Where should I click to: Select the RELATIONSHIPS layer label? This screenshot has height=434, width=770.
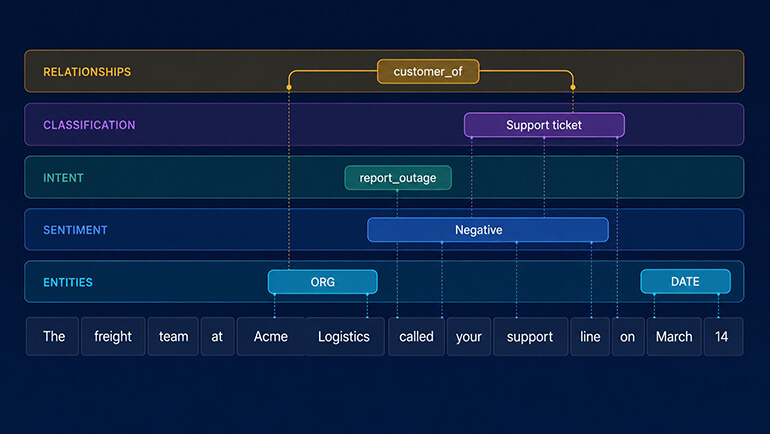pyautogui.click(x=87, y=72)
